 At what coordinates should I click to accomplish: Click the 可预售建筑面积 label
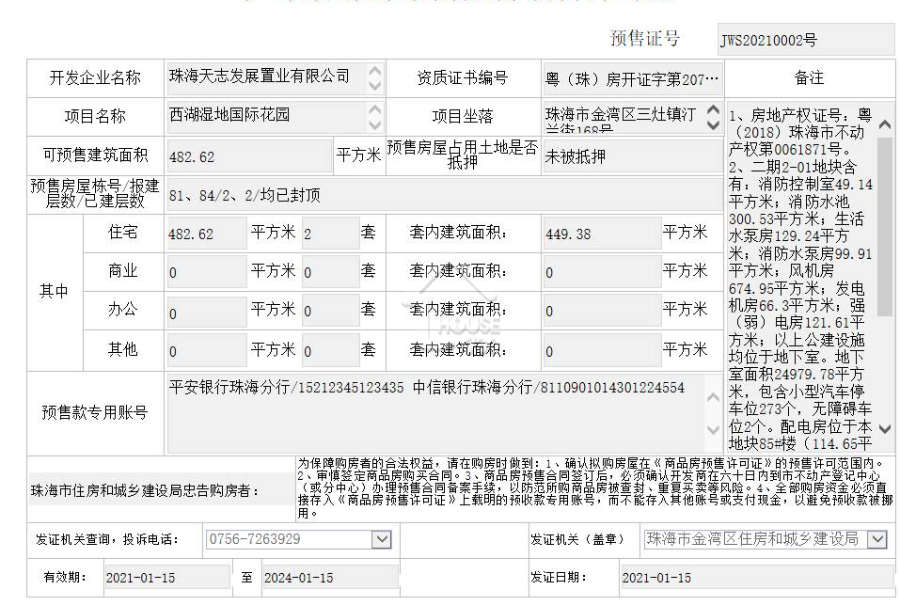(x=95, y=155)
